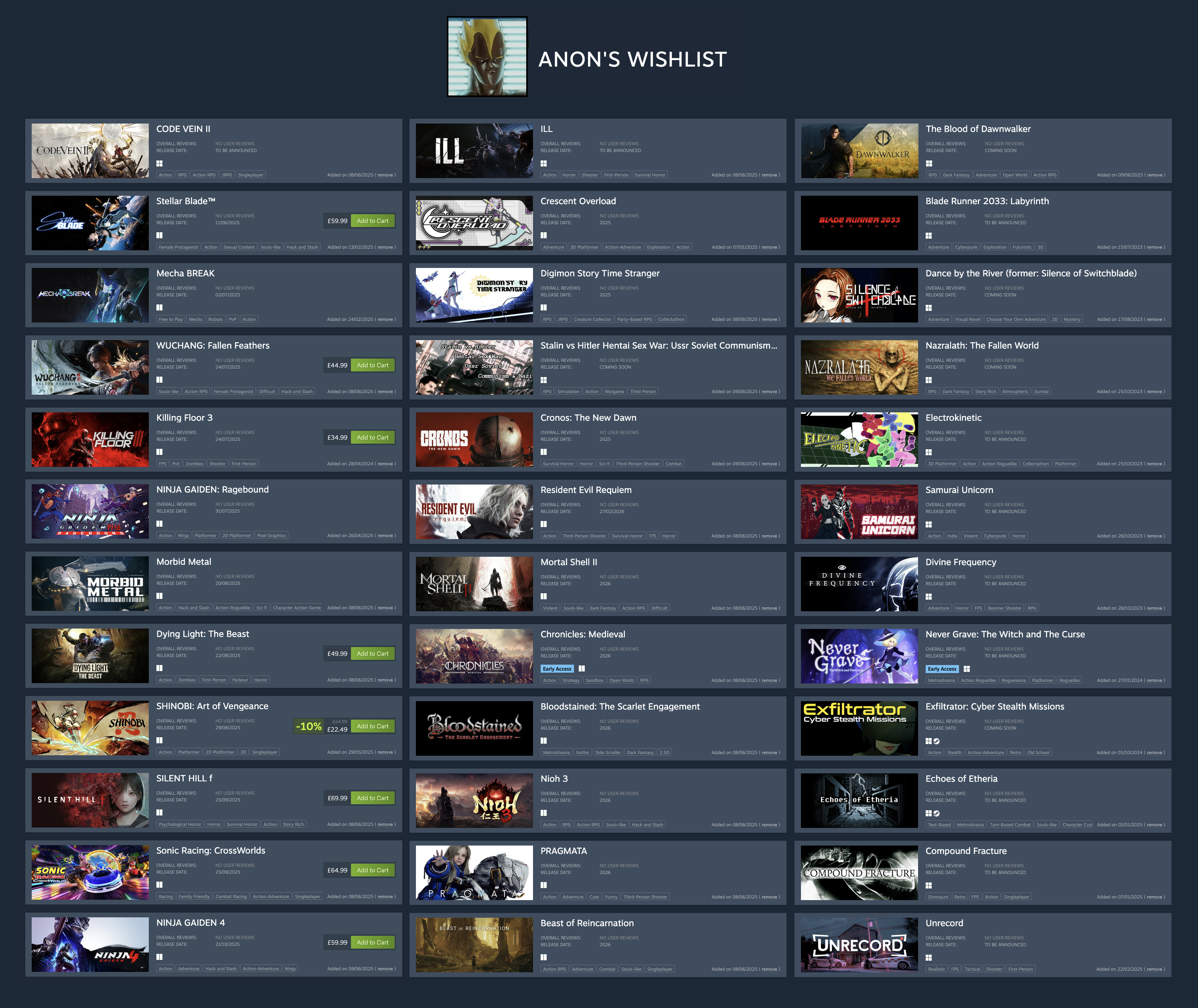The width and height of the screenshot is (1198, 1008).
Task: Click the Windows icon for Morbid Metal
Action: [159, 596]
